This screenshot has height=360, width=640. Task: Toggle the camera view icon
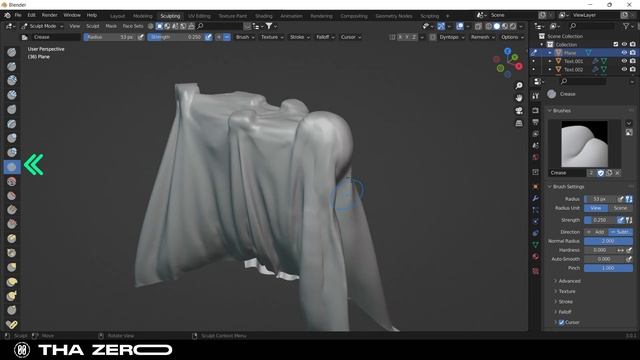(519, 111)
